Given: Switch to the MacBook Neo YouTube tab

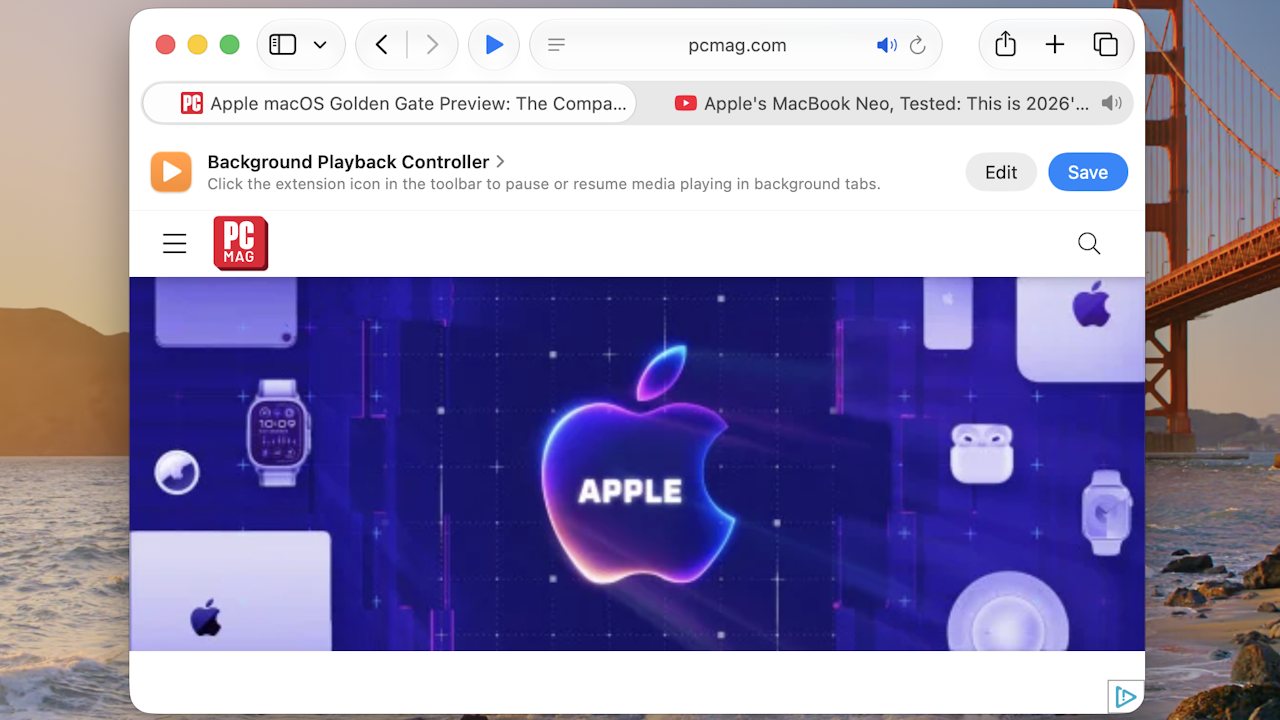Looking at the screenshot, I should (884, 103).
